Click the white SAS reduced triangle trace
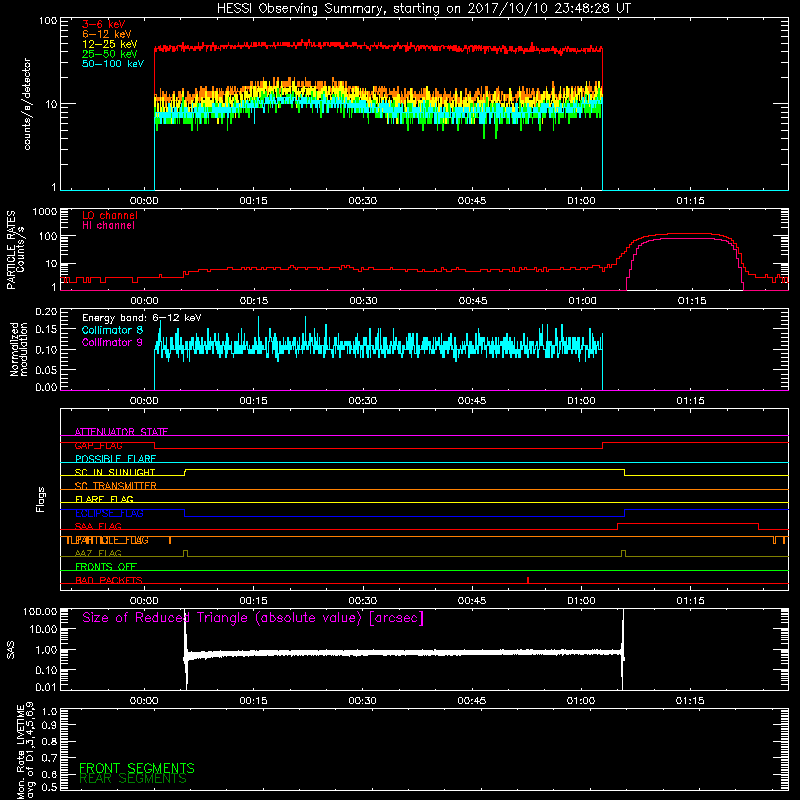The height and width of the screenshot is (800, 800). (x=404, y=653)
